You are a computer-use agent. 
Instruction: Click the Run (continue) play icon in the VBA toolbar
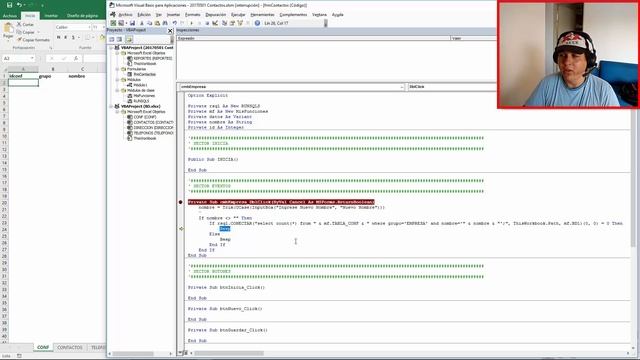click(191, 23)
